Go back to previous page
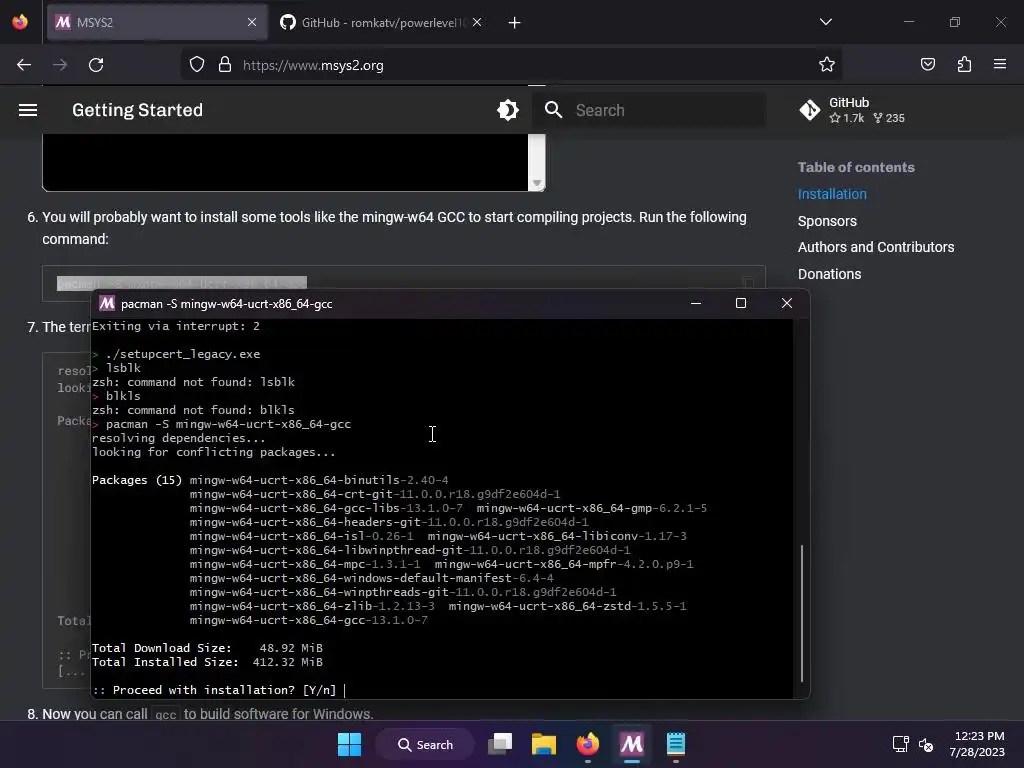Image resolution: width=1024 pixels, height=768 pixels. tap(24, 65)
